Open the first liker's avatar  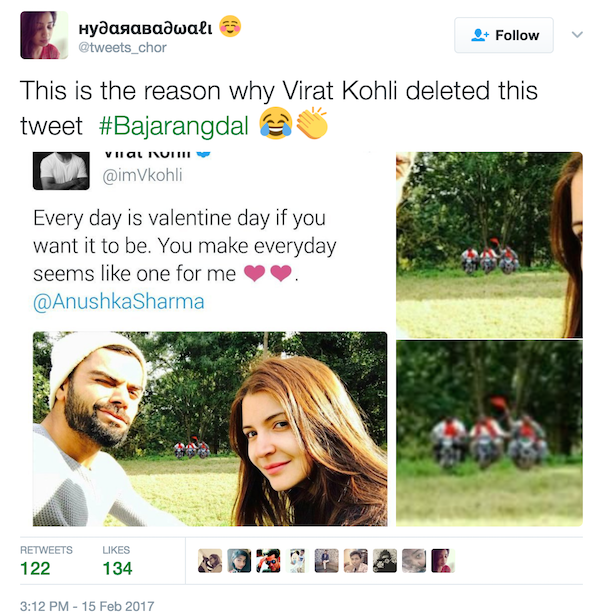point(210,560)
